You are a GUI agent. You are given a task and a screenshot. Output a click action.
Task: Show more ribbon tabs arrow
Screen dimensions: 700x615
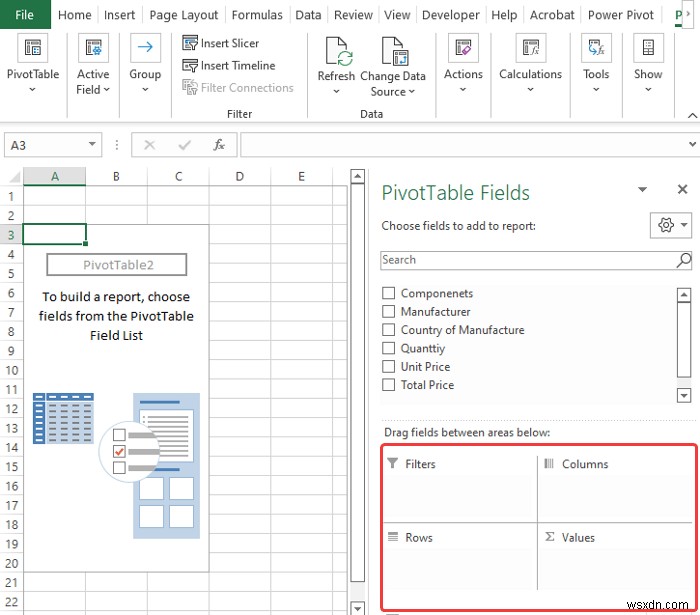[688, 14]
